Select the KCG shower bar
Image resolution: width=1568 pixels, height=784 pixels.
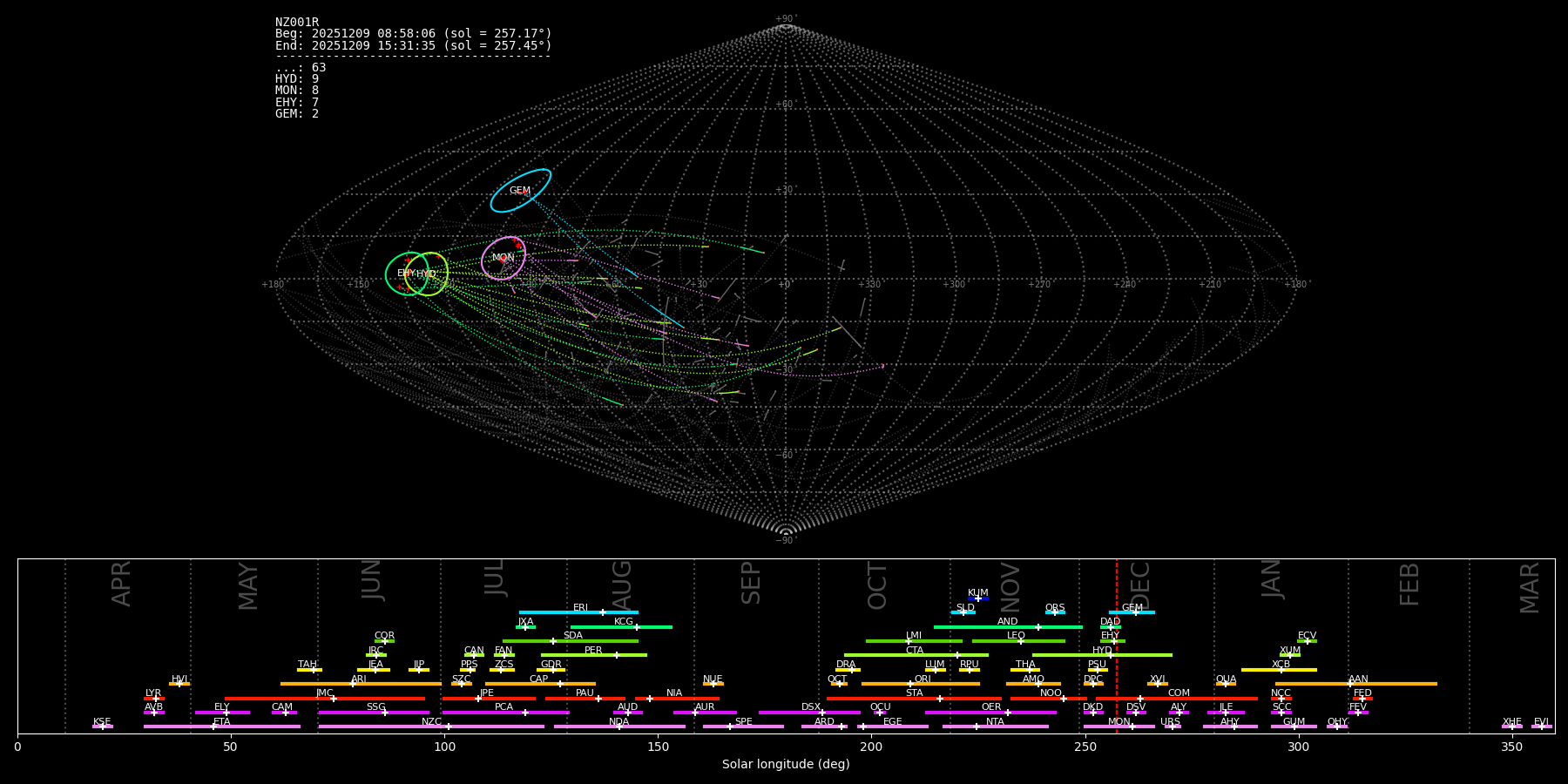(621, 626)
